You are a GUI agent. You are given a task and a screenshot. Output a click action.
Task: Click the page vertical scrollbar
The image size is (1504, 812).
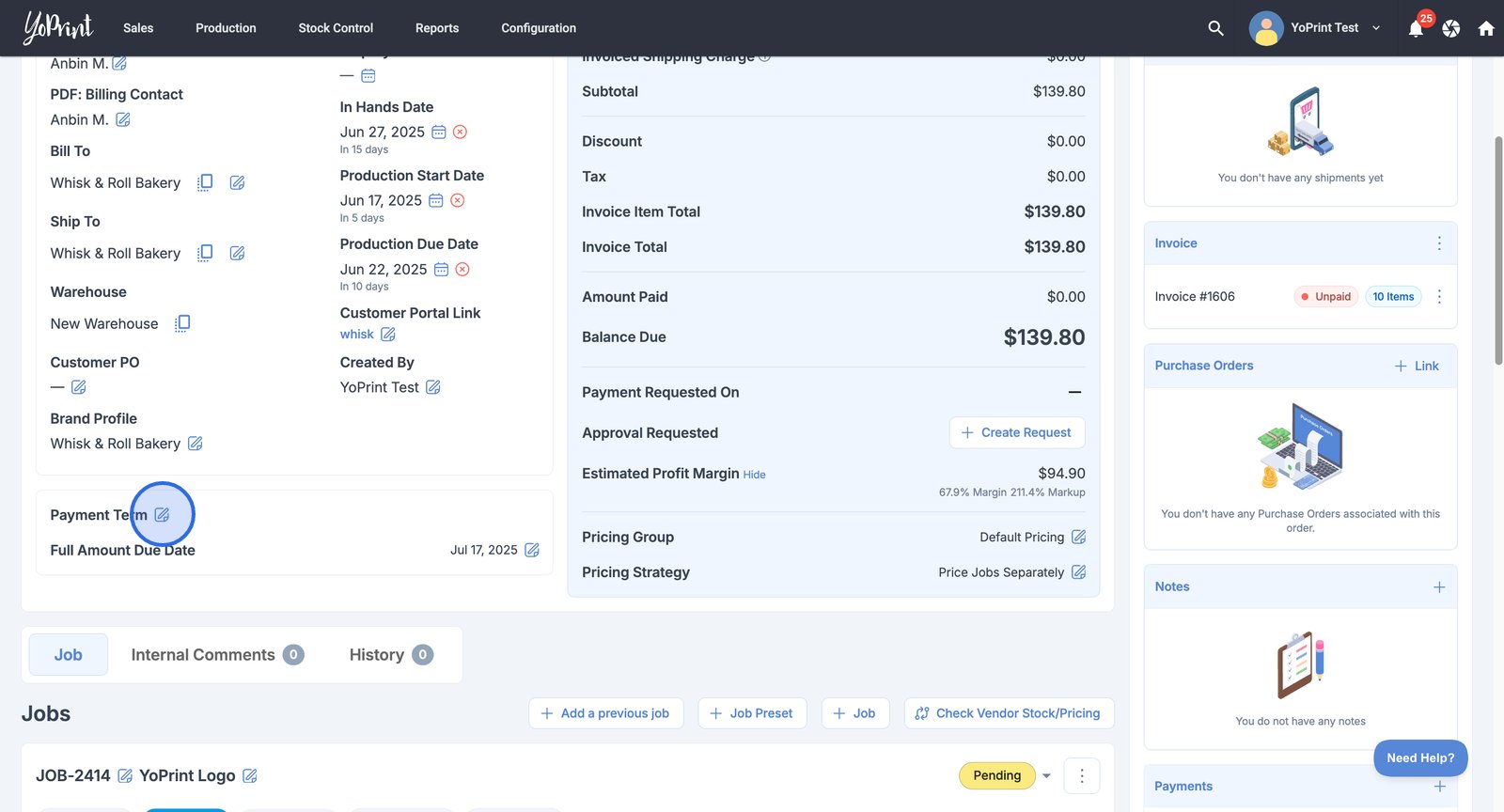[x=1498, y=251]
